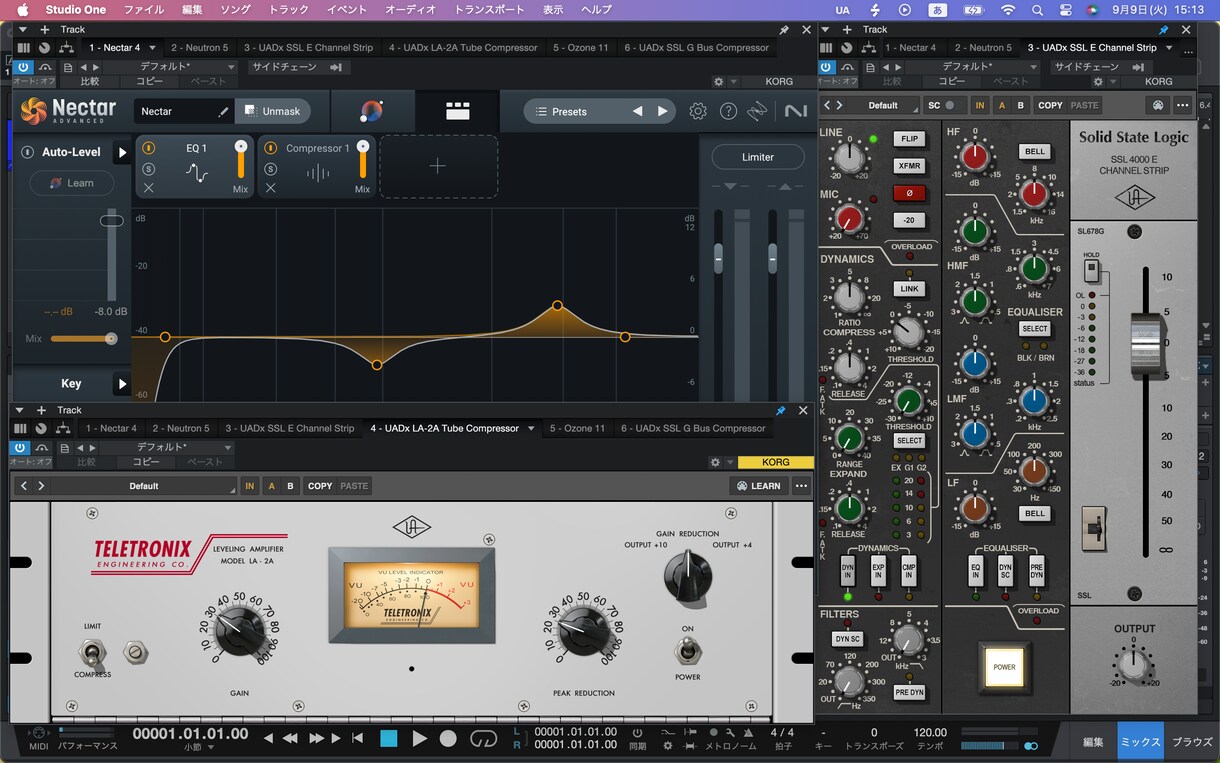Open the Default preset dropdown in LA-2A
This screenshot has height=763, width=1220.
click(144, 486)
